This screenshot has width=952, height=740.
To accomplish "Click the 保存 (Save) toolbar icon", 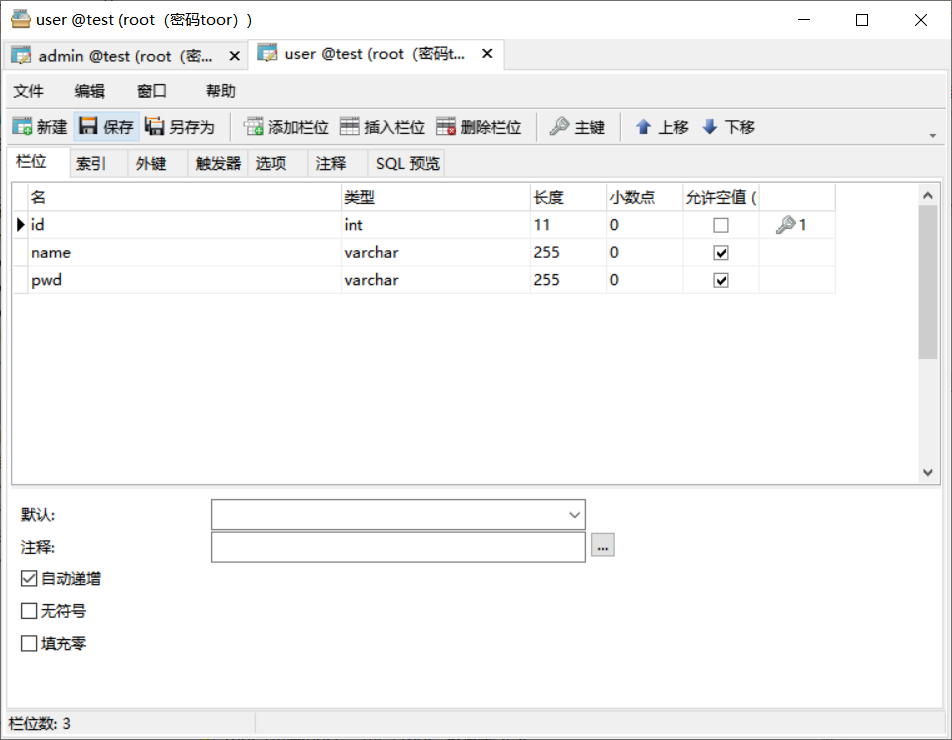I will click(x=105, y=126).
